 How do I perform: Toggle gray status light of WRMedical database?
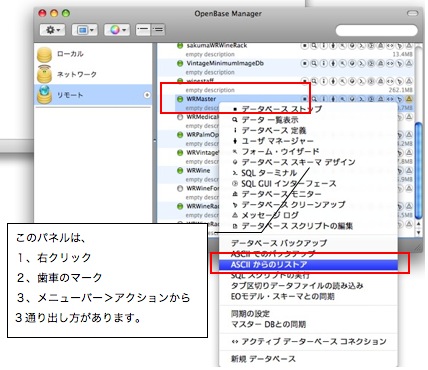pyautogui.click(x=180, y=117)
